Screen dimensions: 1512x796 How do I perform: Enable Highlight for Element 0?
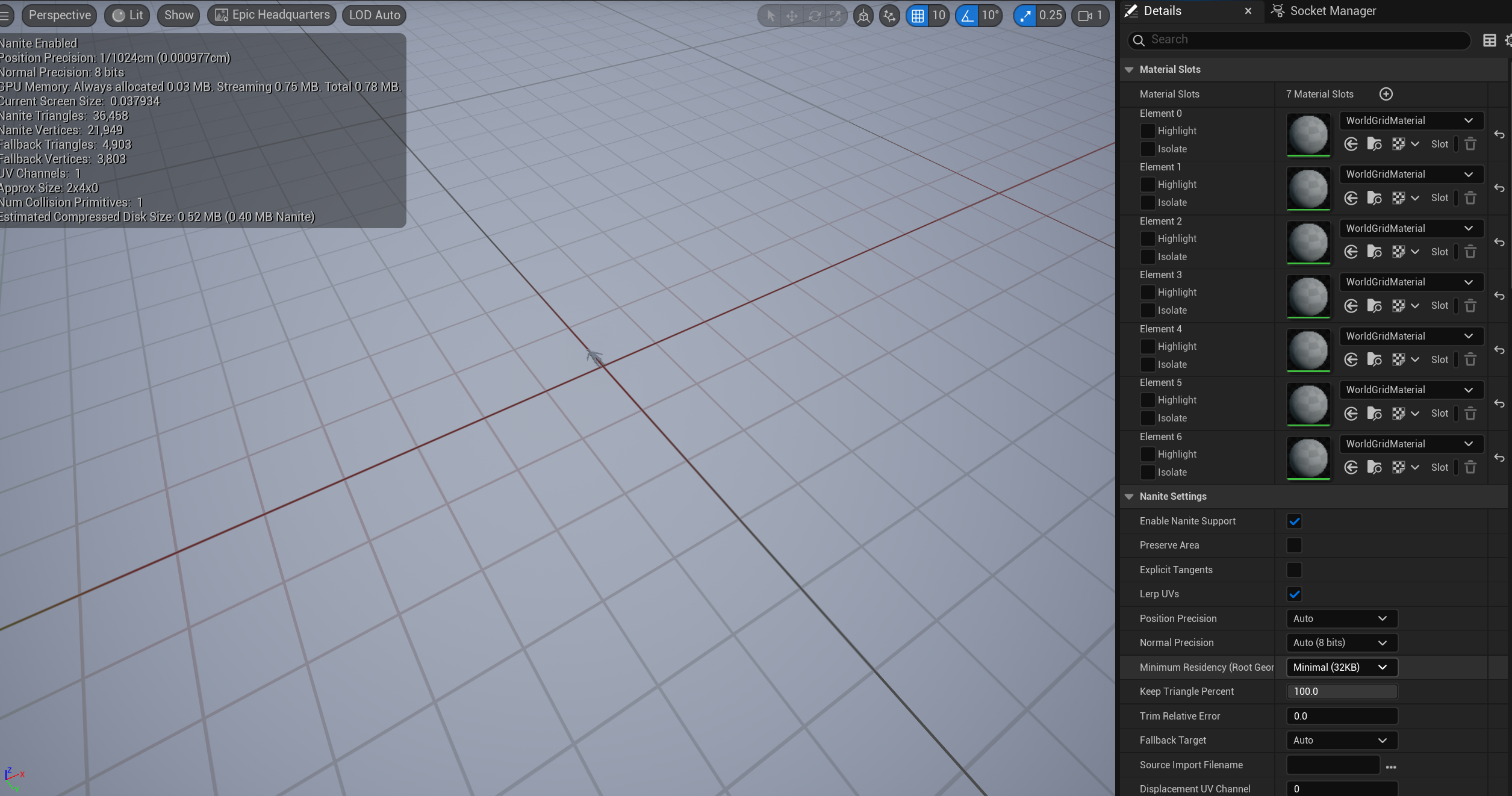[x=1148, y=131]
